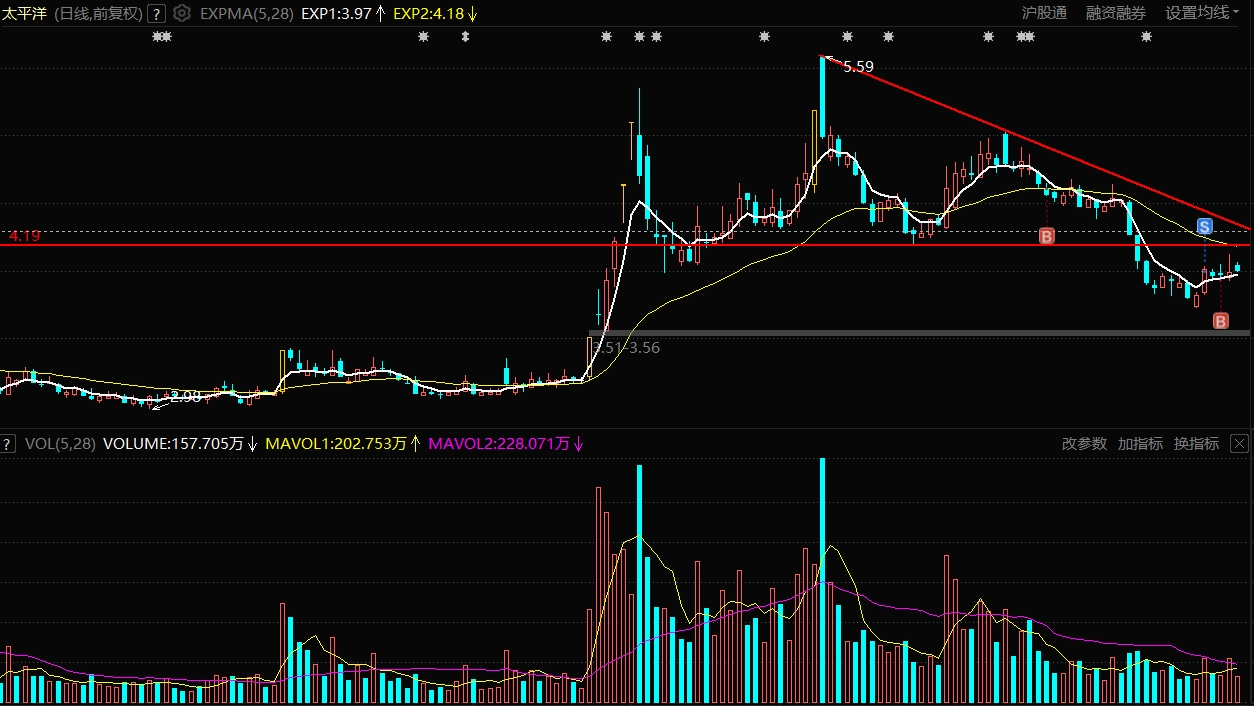Click the up-down arrow event marker in top row
Image resolution: width=1254 pixels, height=706 pixels.
click(465, 37)
